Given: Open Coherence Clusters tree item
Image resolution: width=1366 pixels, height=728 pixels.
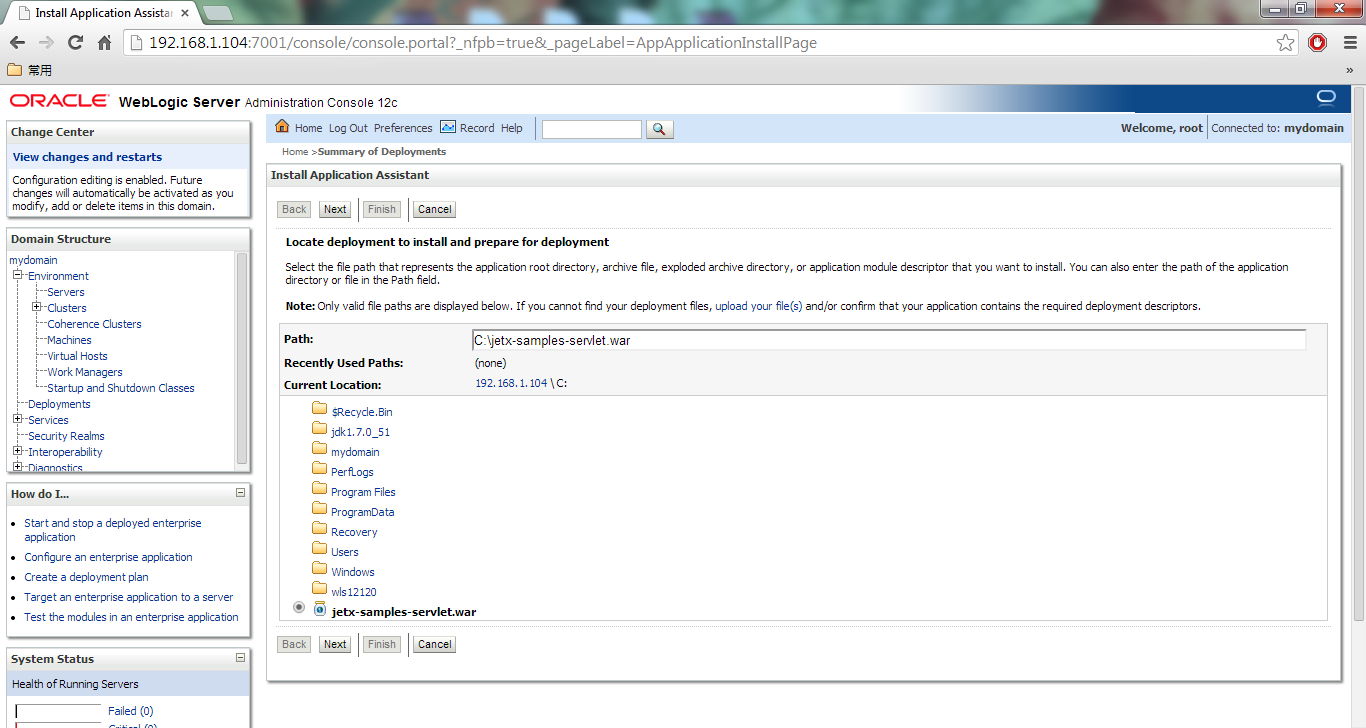Looking at the screenshot, I should tap(94, 324).
